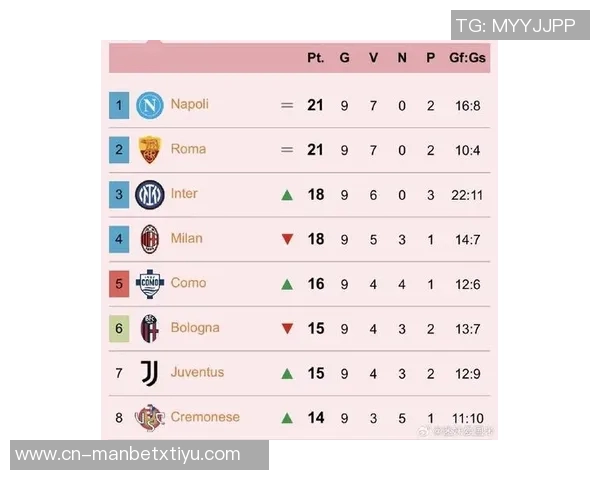The height and width of the screenshot is (480, 600).
Task: Open the Juventus team name link
Action: [197, 373]
